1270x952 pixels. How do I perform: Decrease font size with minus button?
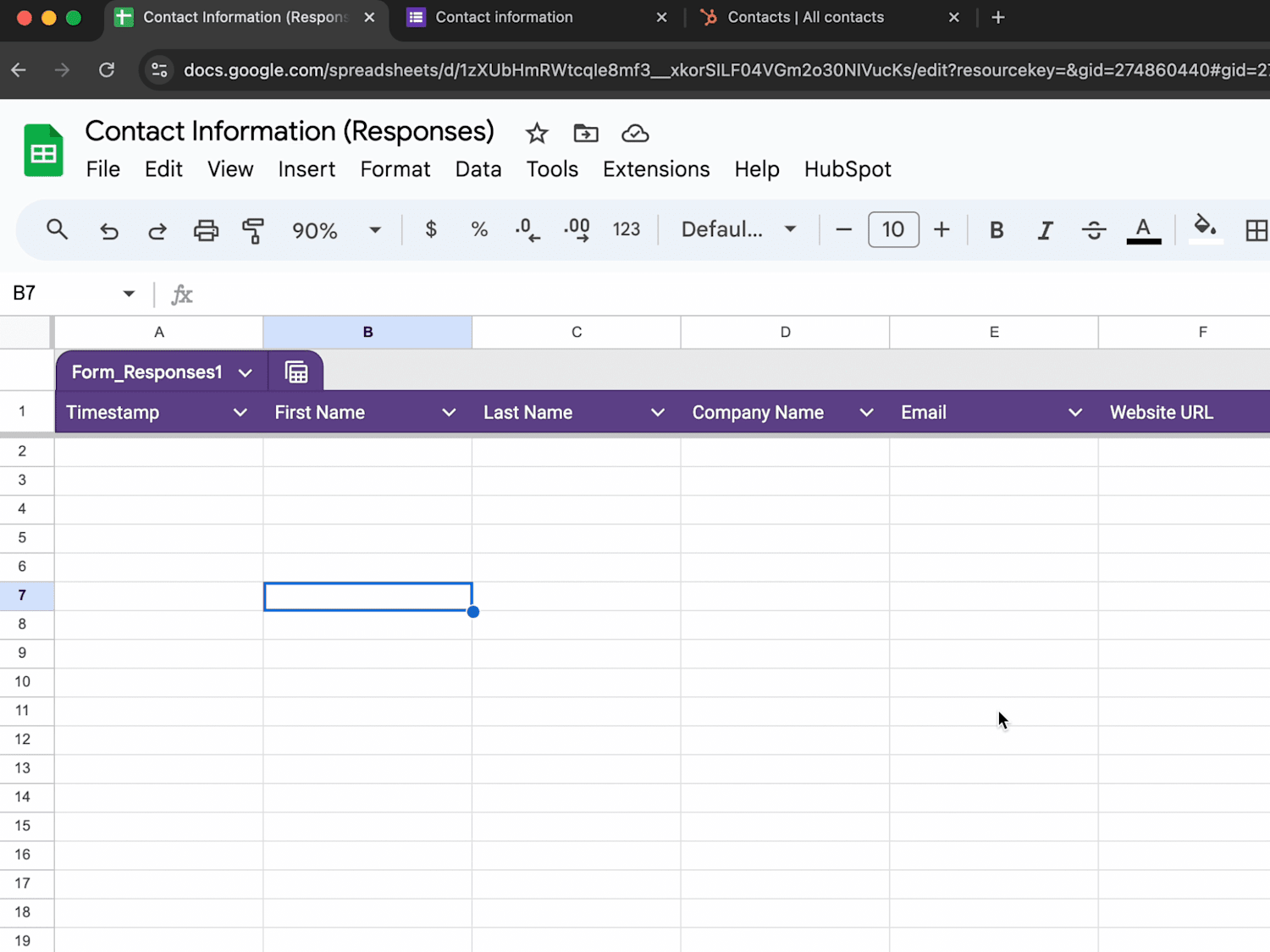tap(843, 229)
